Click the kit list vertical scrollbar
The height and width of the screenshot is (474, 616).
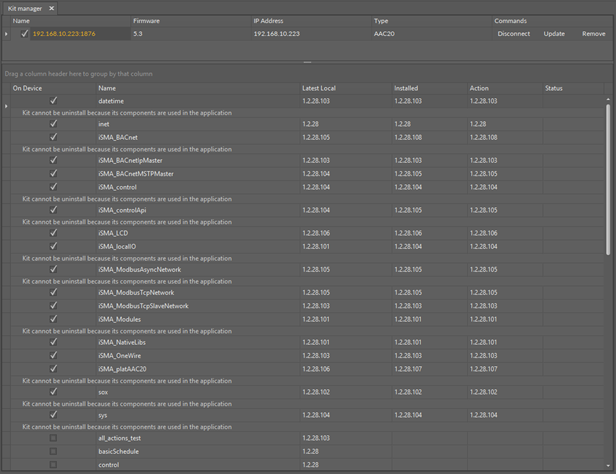pos(608,180)
